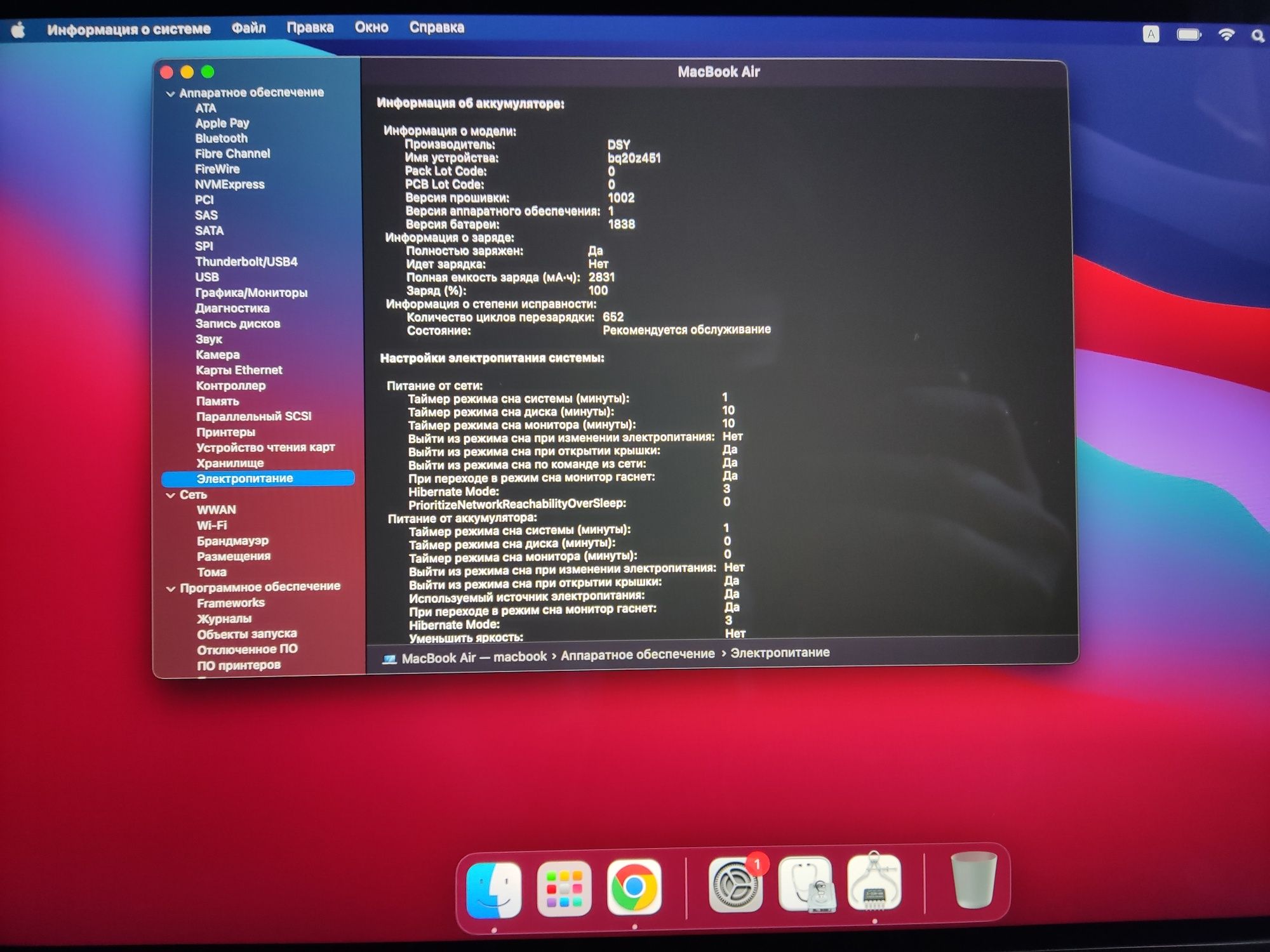Click the battery status icon
Screen dimensions: 1270x952
(1189, 34)
